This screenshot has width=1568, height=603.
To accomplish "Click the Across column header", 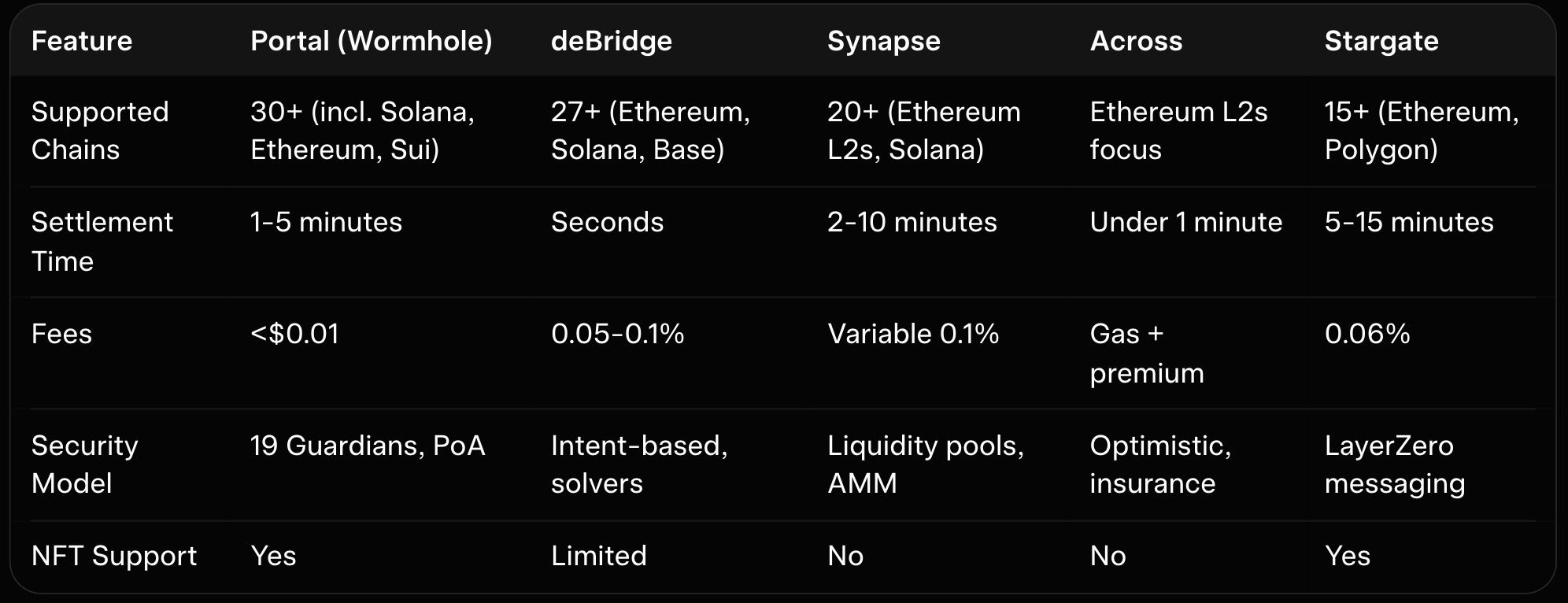I will [x=1136, y=41].
